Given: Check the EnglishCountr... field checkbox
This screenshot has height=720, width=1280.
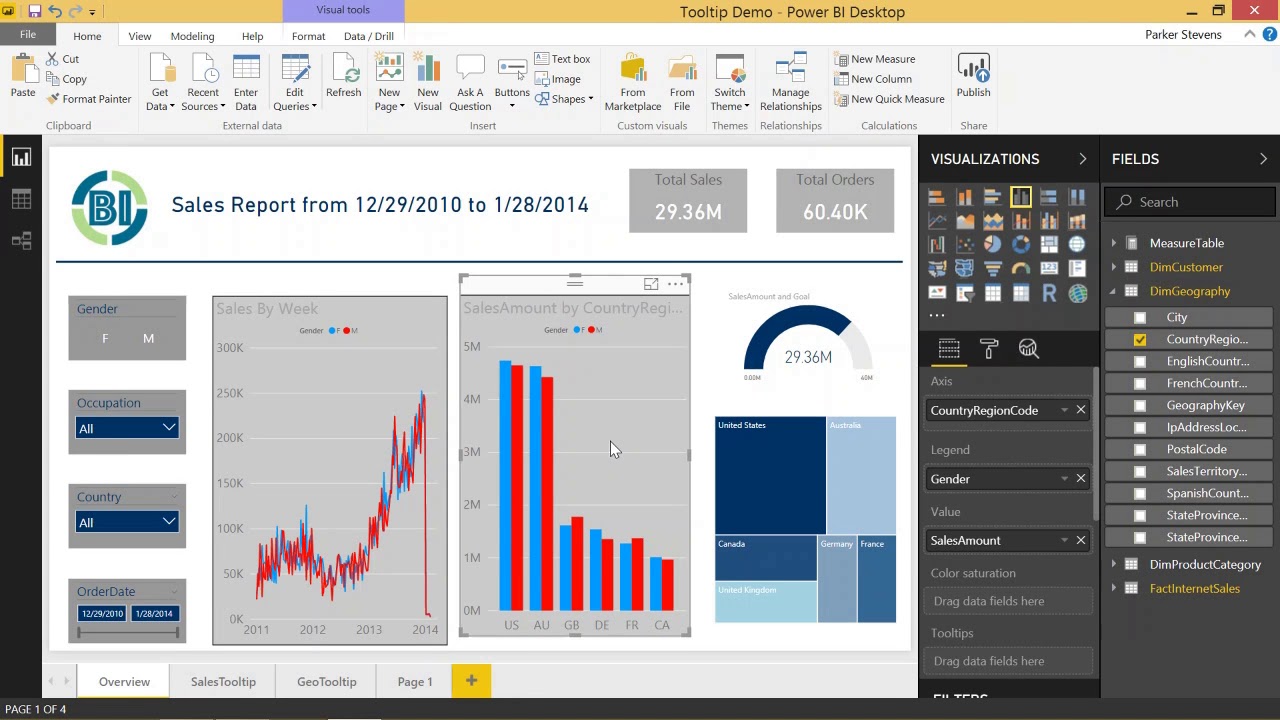Looking at the screenshot, I should point(1140,362).
